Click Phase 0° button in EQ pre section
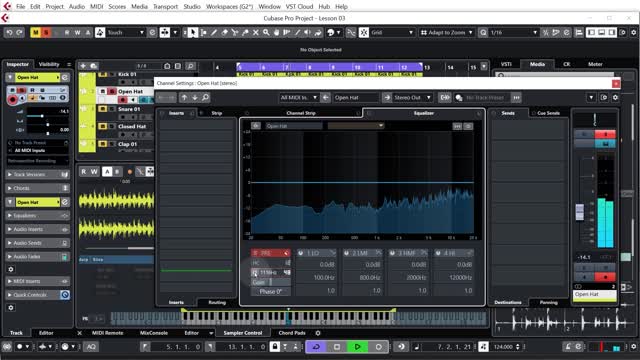 (x=271, y=291)
